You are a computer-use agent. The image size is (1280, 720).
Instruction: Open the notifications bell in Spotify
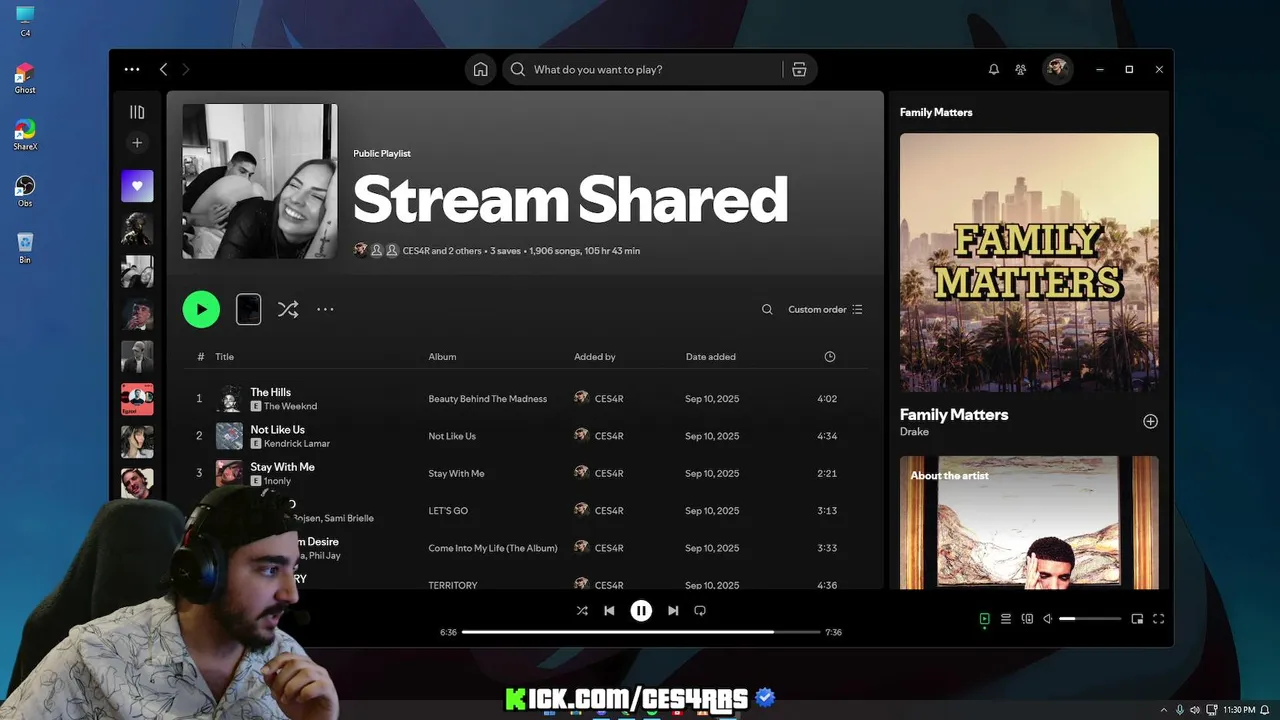pyautogui.click(x=994, y=69)
